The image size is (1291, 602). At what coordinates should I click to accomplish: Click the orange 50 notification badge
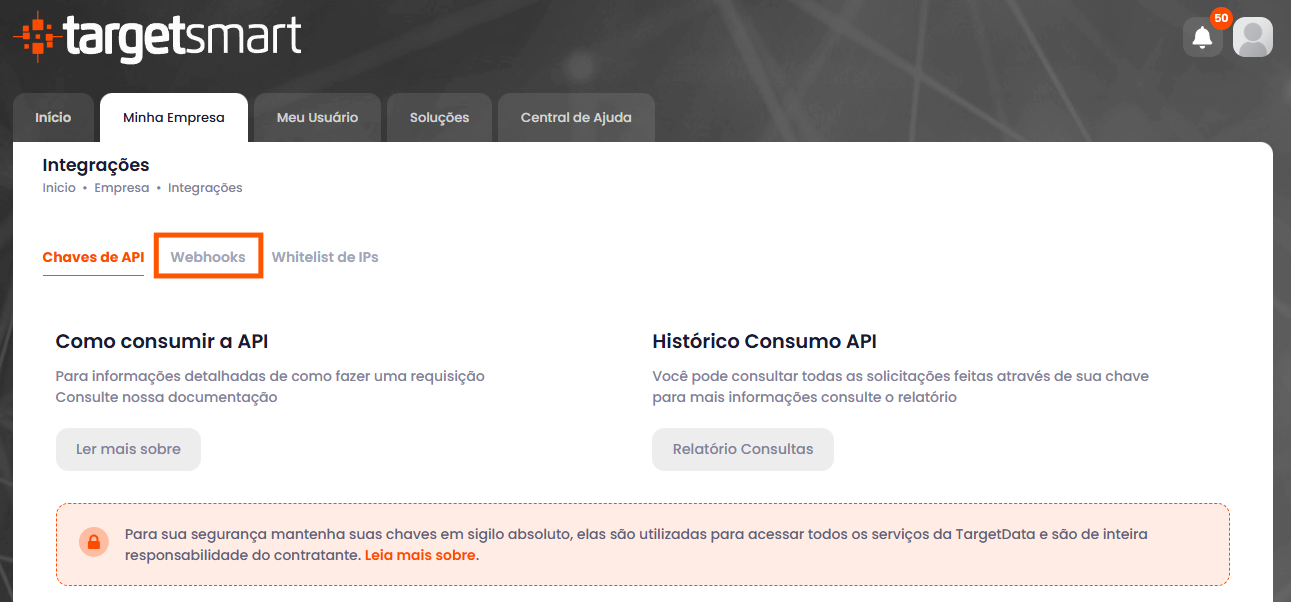1221,18
